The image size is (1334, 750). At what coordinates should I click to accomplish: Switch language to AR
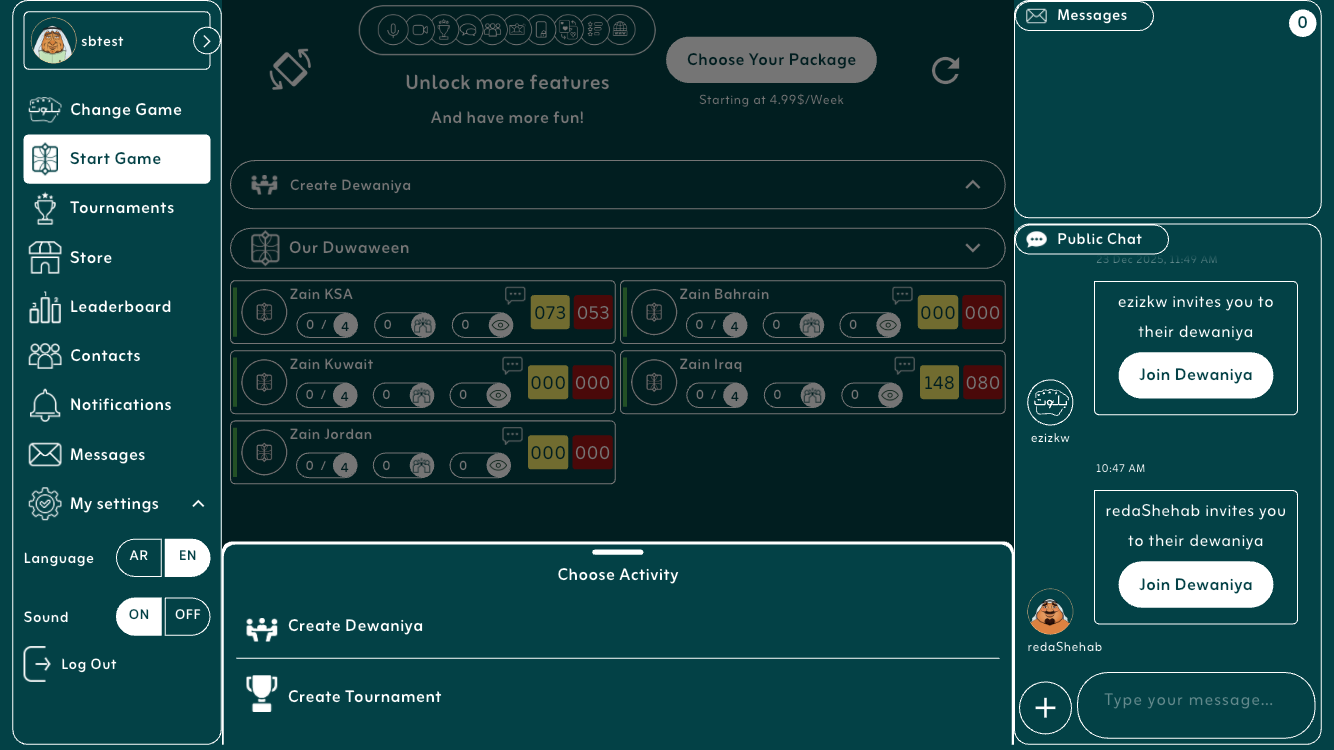(140, 557)
